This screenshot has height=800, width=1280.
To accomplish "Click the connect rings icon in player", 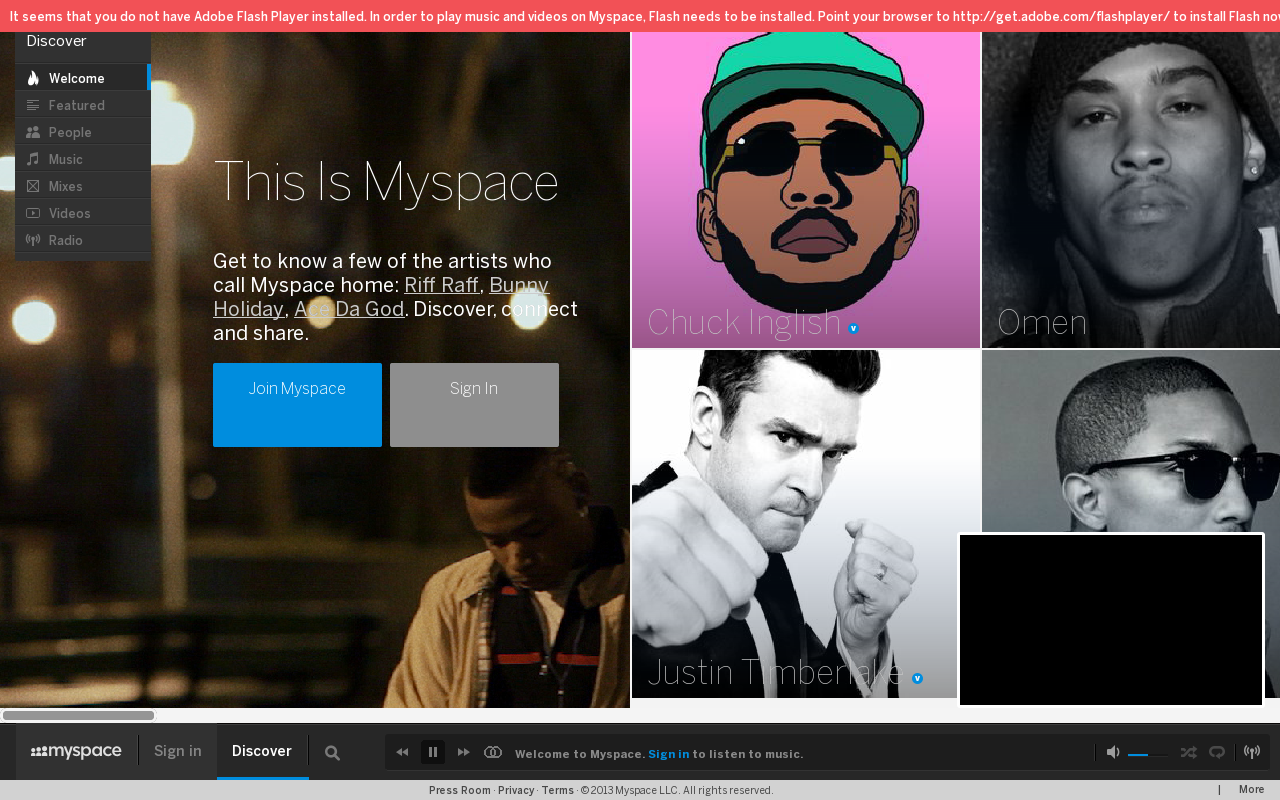I will click(x=493, y=752).
